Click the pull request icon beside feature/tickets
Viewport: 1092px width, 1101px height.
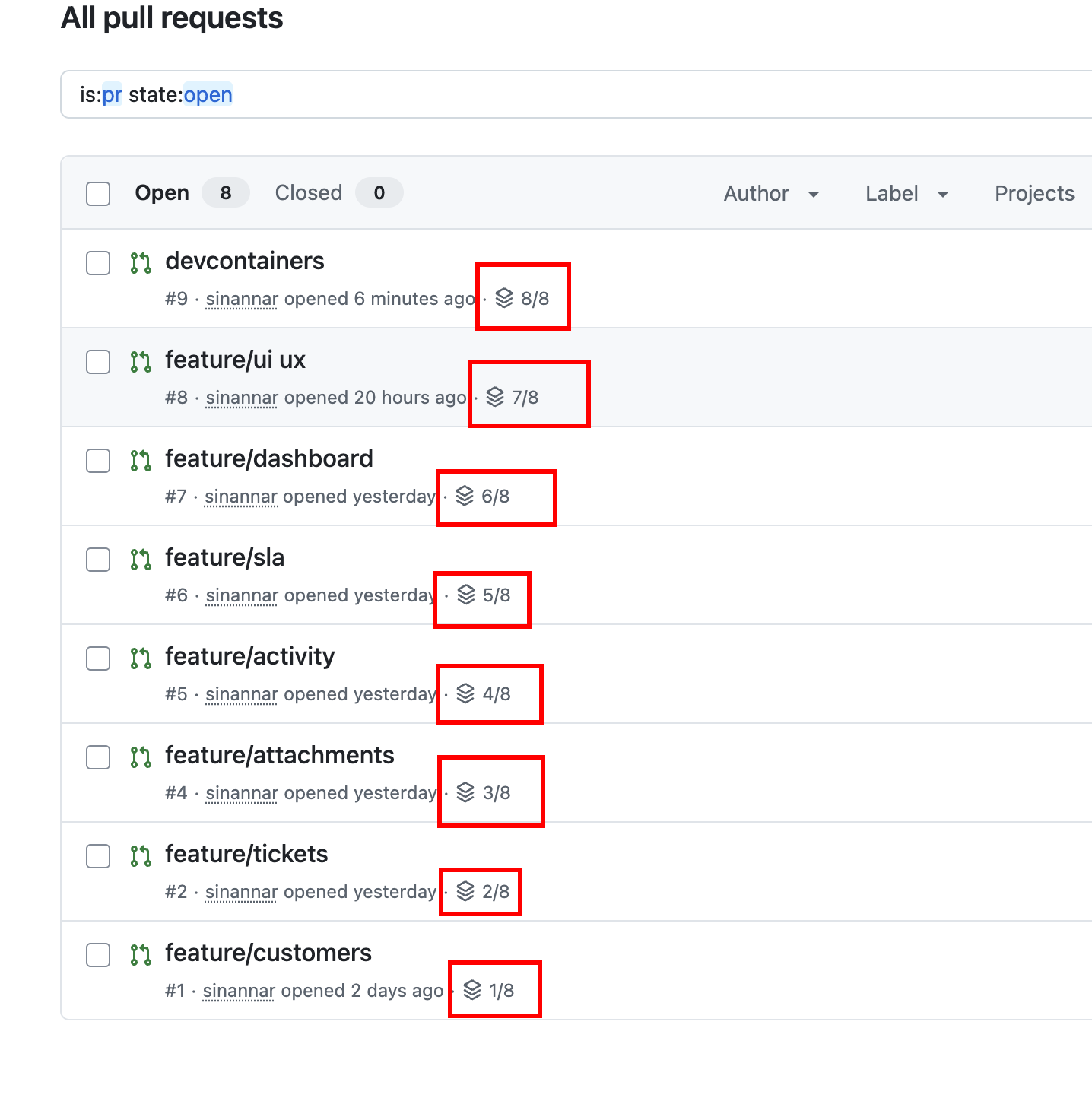[141, 856]
